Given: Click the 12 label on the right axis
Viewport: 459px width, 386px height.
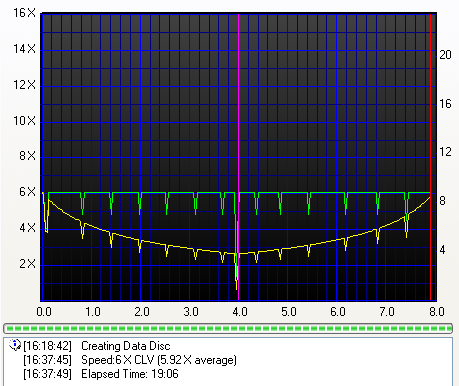Looking at the screenshot, I should pos(445,152).
